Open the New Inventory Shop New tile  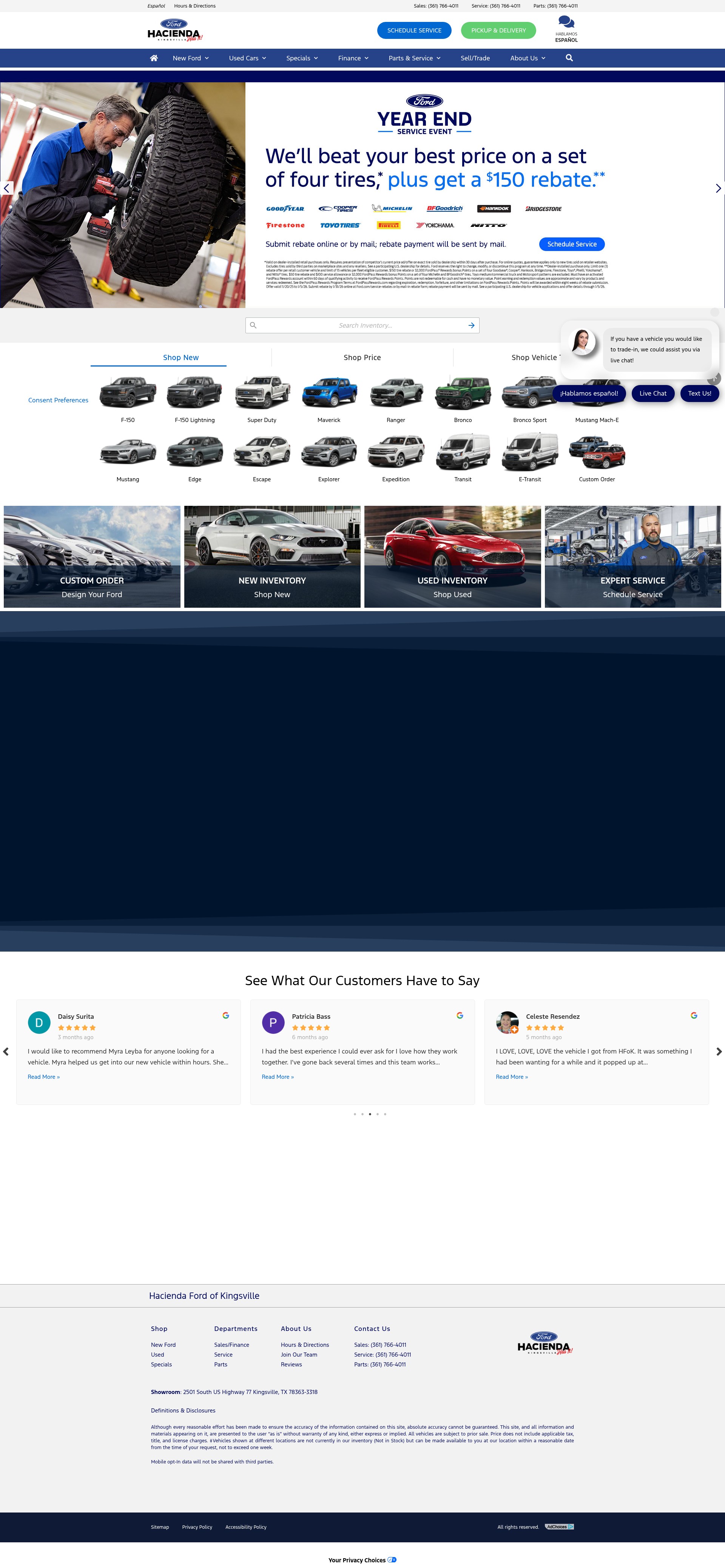click(x=272, y=556)
